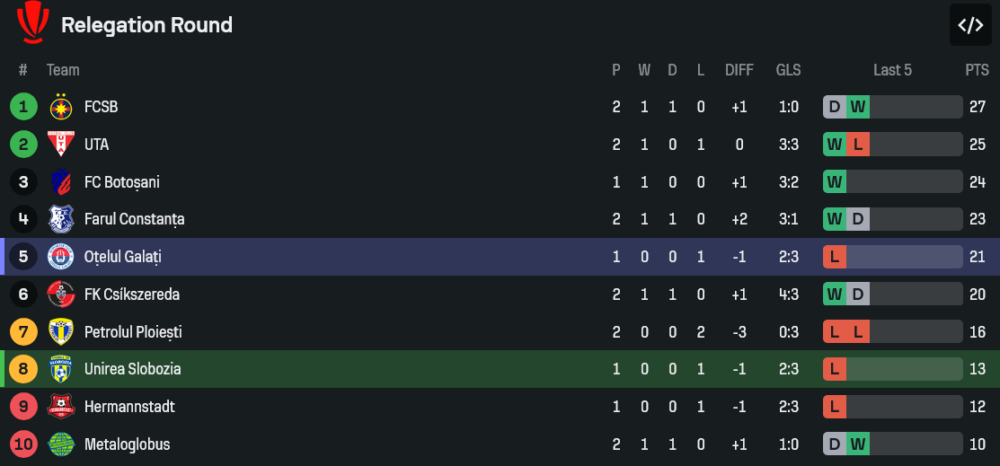This screenshot has height=466, width=1000.
Task: Click the FK Csíkszereda team crest
Action: (x=61, y=294)
